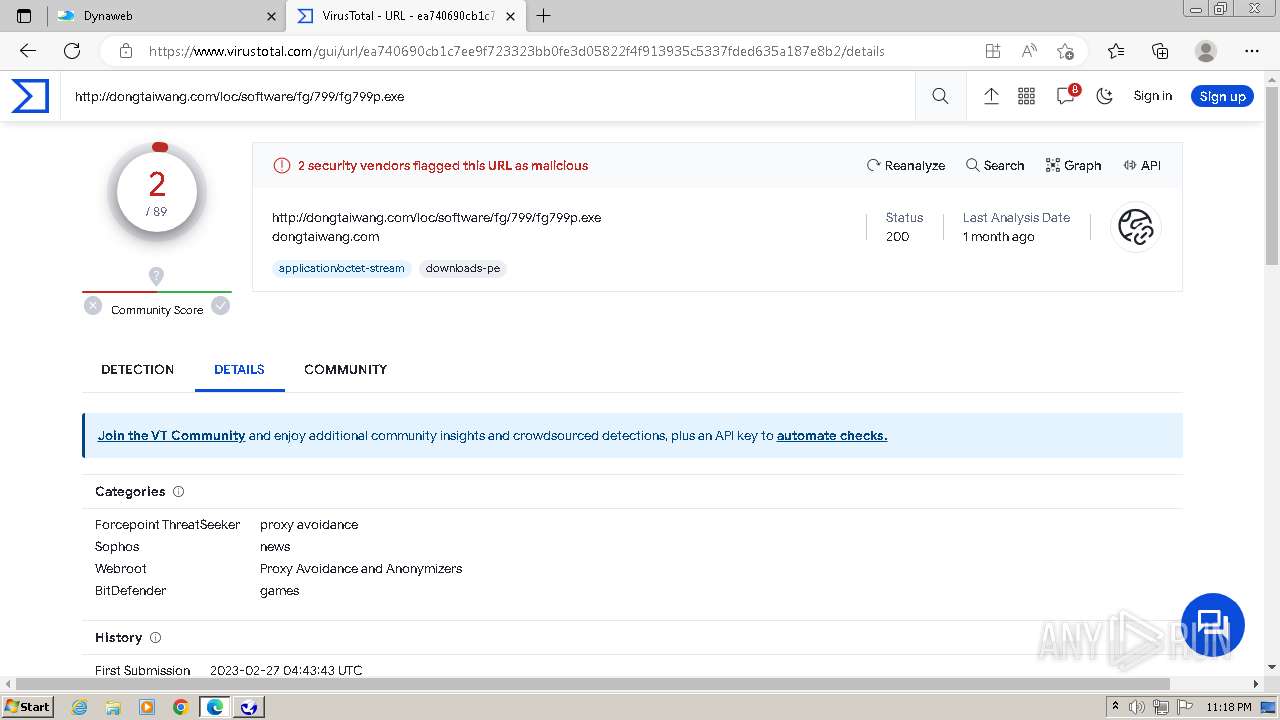Click the upload file icon
This screenshot has height=720, width=1280.
tap(991, 96)
